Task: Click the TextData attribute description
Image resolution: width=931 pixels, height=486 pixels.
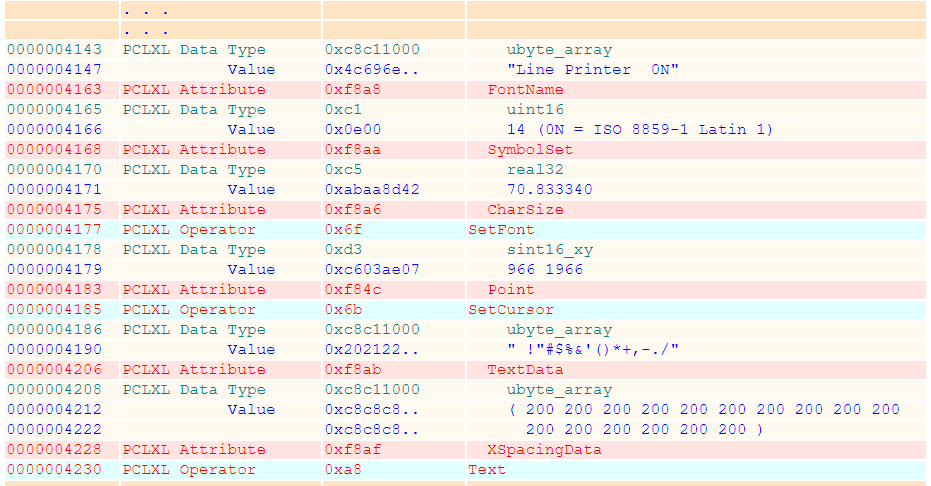Action: (525, 370)
